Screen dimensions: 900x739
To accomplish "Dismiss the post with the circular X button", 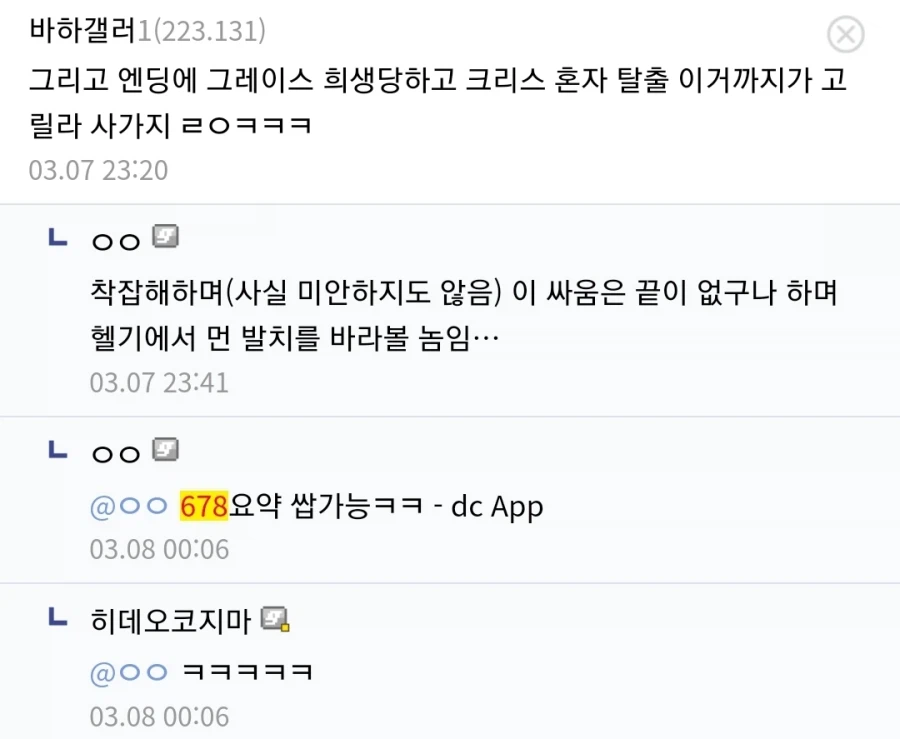I will point(846,34).
